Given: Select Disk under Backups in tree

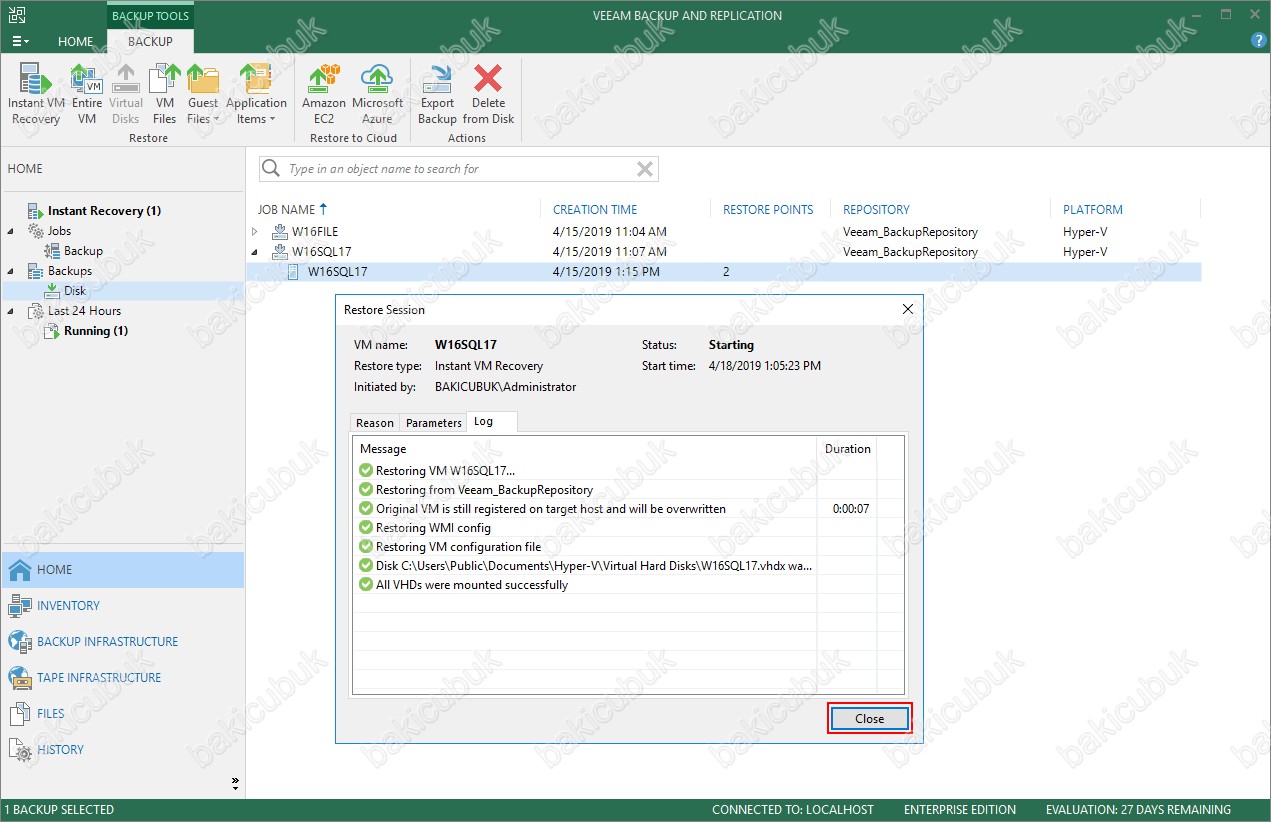Looking at the screenshot, I should click(x=75, y=291).
